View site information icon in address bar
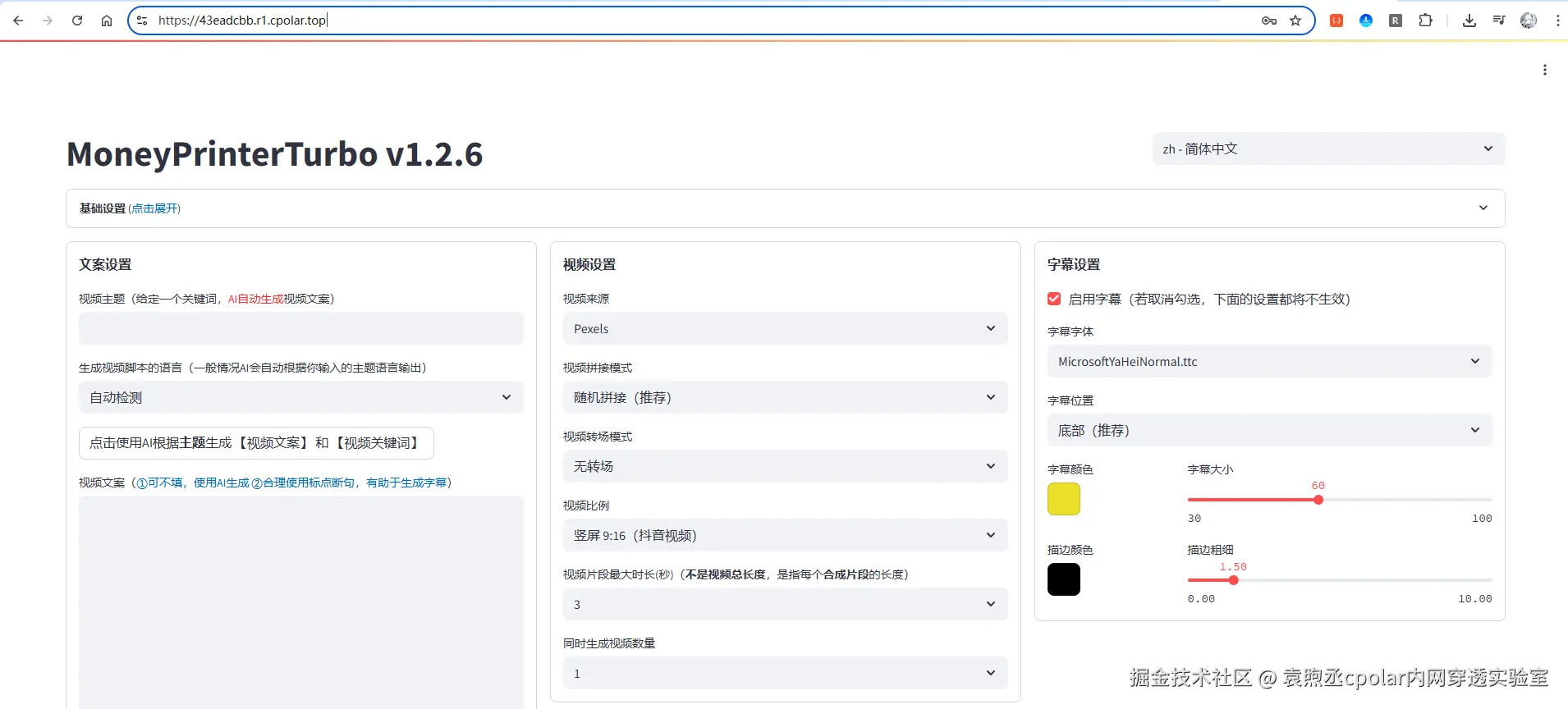 (142, 21)
